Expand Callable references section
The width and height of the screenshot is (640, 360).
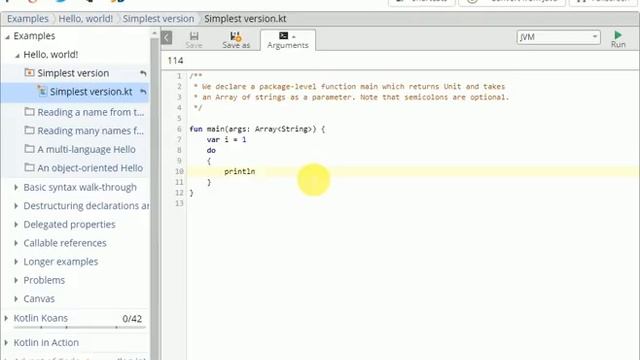(x=16, y=243)
